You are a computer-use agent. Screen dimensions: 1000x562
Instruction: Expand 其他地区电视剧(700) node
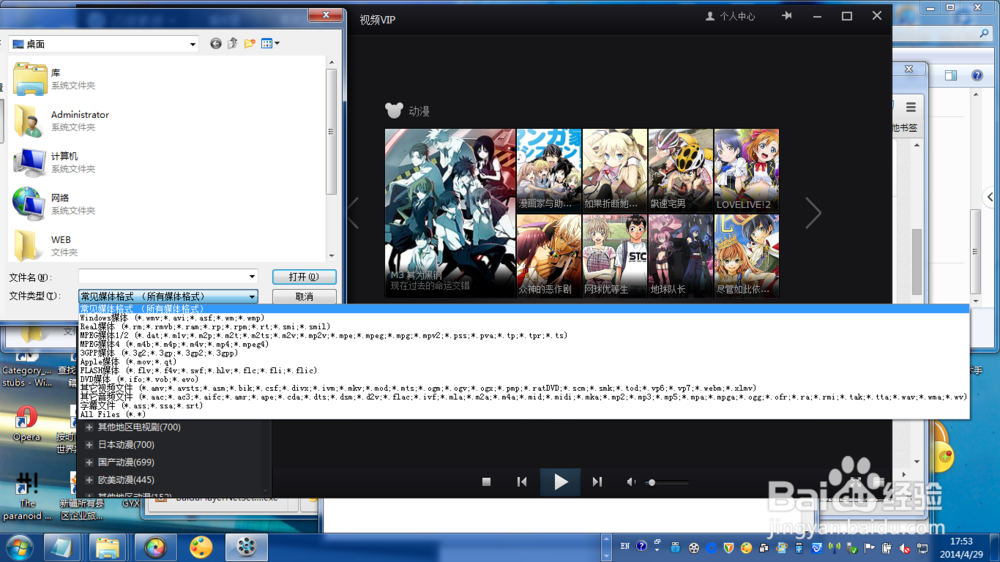tap(89, 427)
